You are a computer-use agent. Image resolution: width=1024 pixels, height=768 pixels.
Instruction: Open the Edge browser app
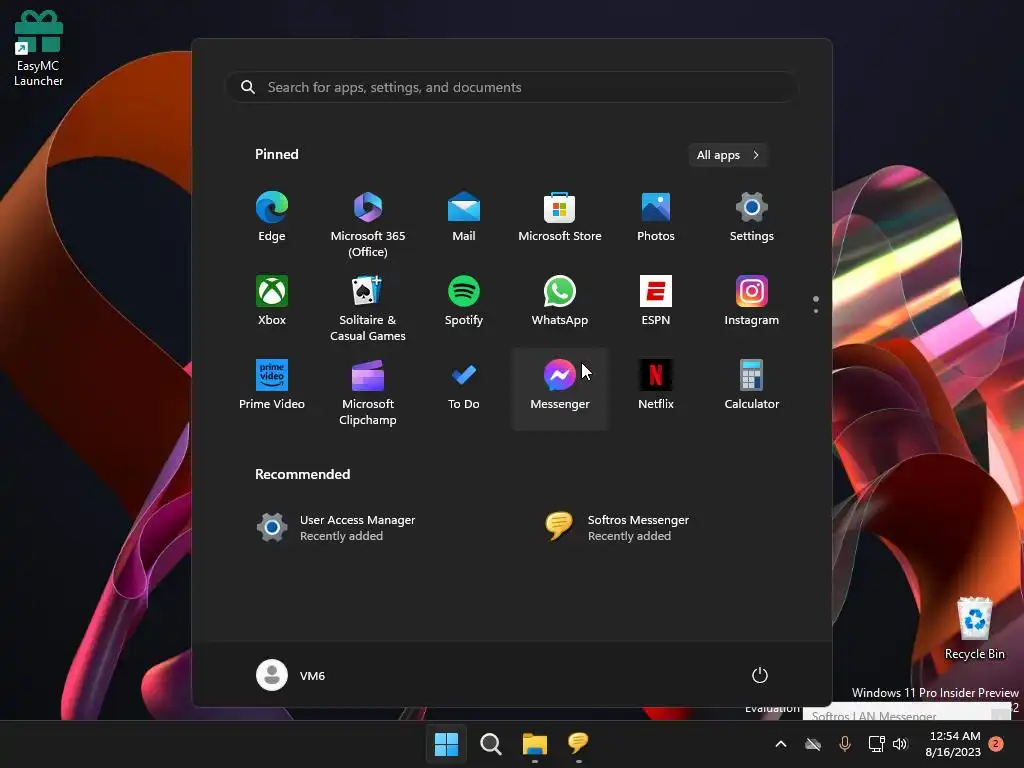(272, 217)
